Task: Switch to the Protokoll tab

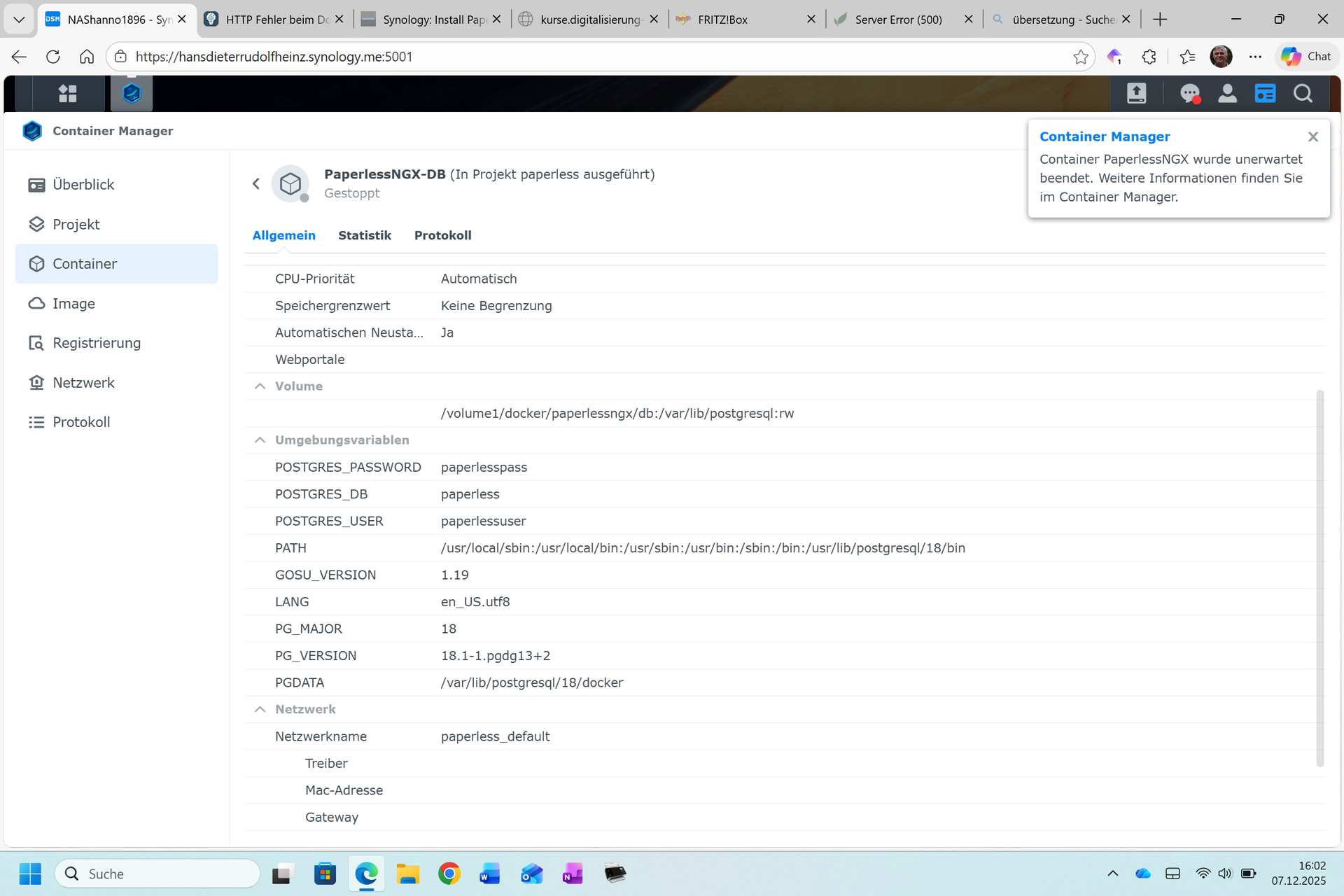Action: (442, 235)
